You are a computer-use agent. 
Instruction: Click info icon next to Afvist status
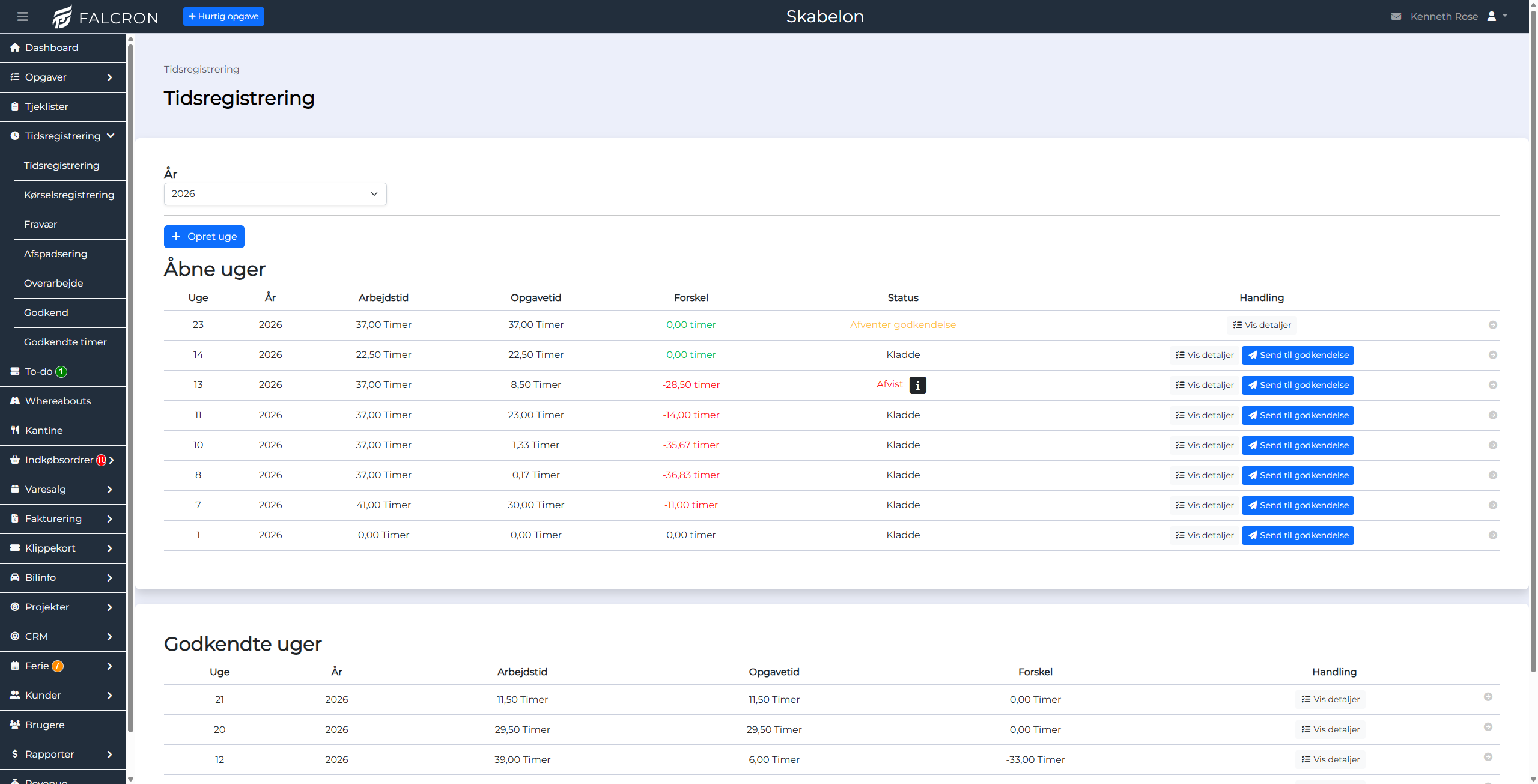point(917,385)
